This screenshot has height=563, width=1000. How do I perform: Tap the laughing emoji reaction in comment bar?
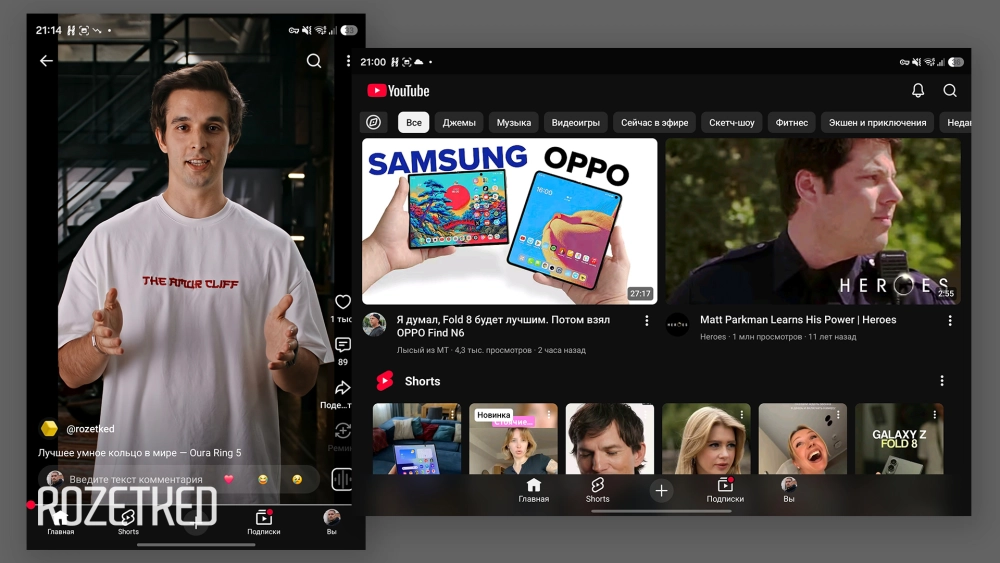point(263,479)
